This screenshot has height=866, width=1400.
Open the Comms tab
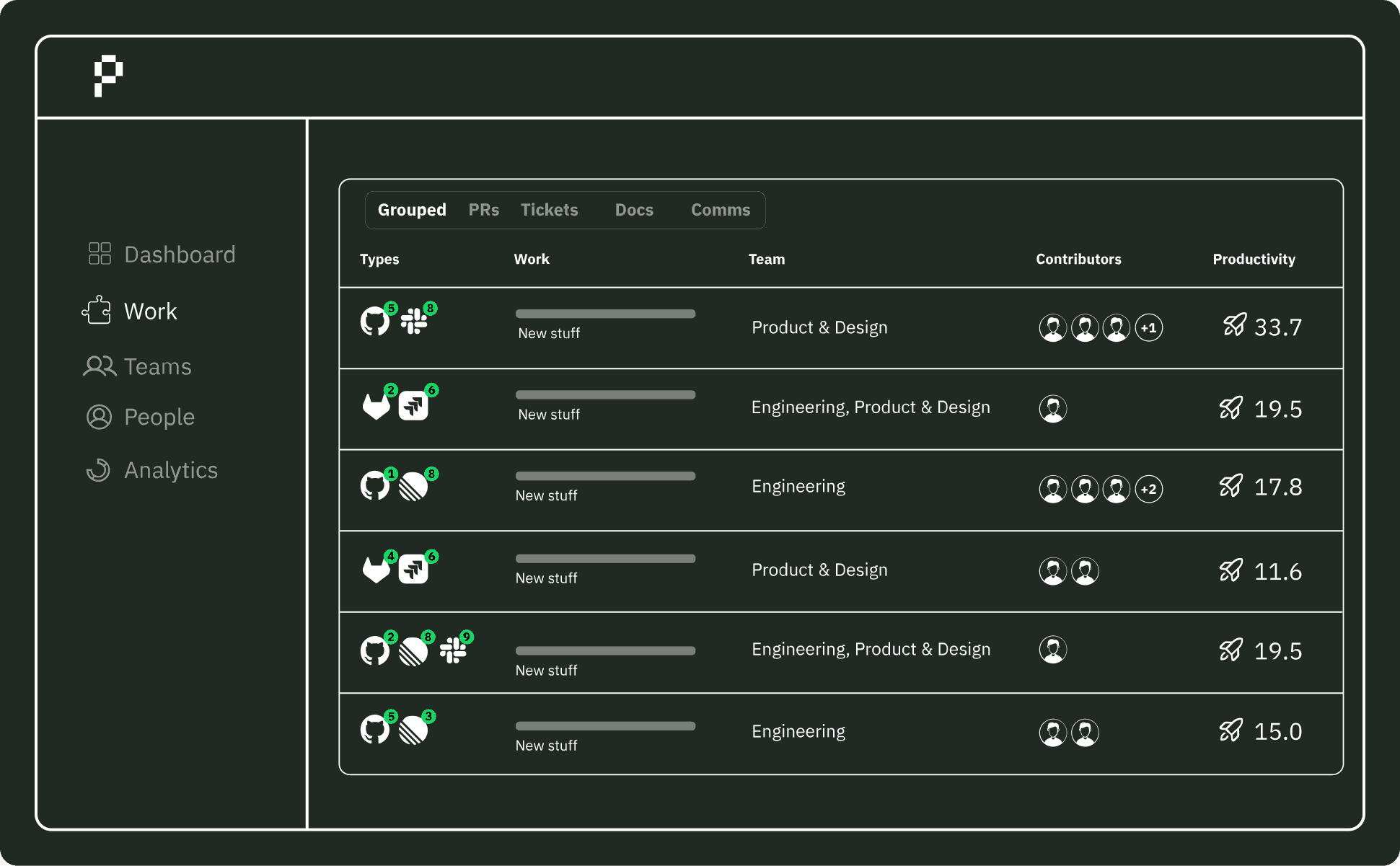tap(720, 210)
